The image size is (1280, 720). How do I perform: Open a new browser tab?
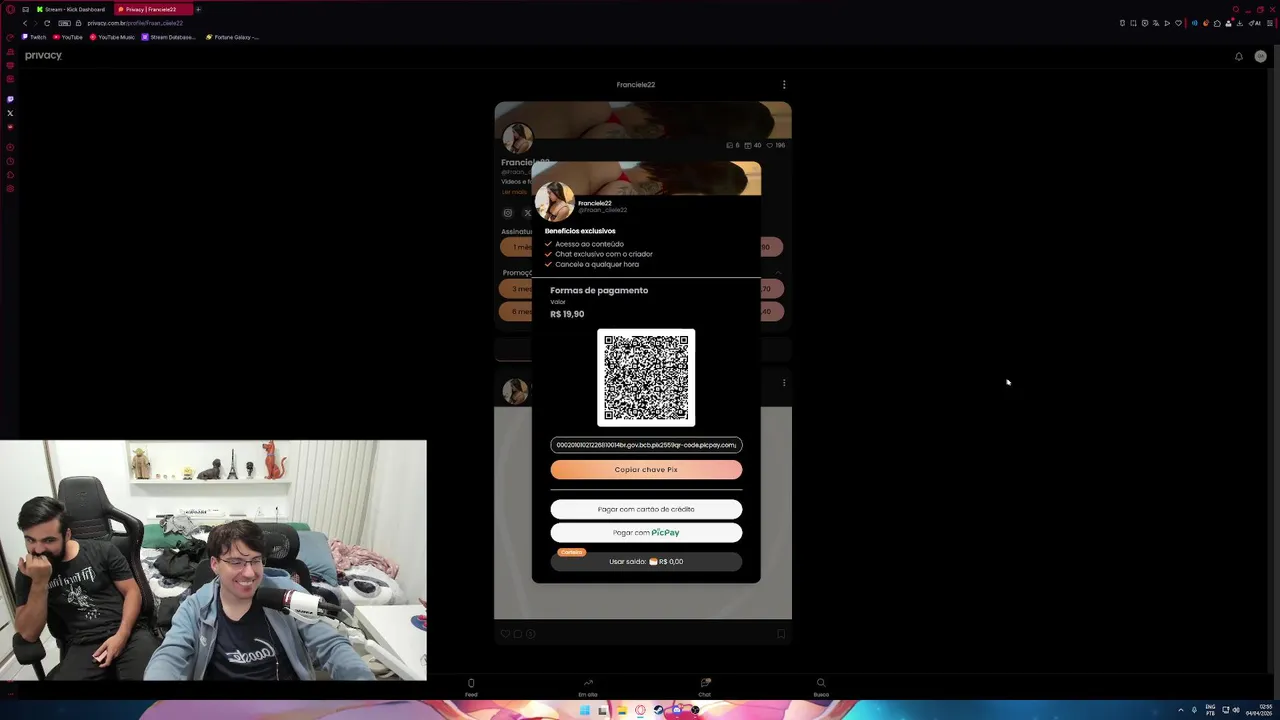pyautogui.click(x=198, y=9)
